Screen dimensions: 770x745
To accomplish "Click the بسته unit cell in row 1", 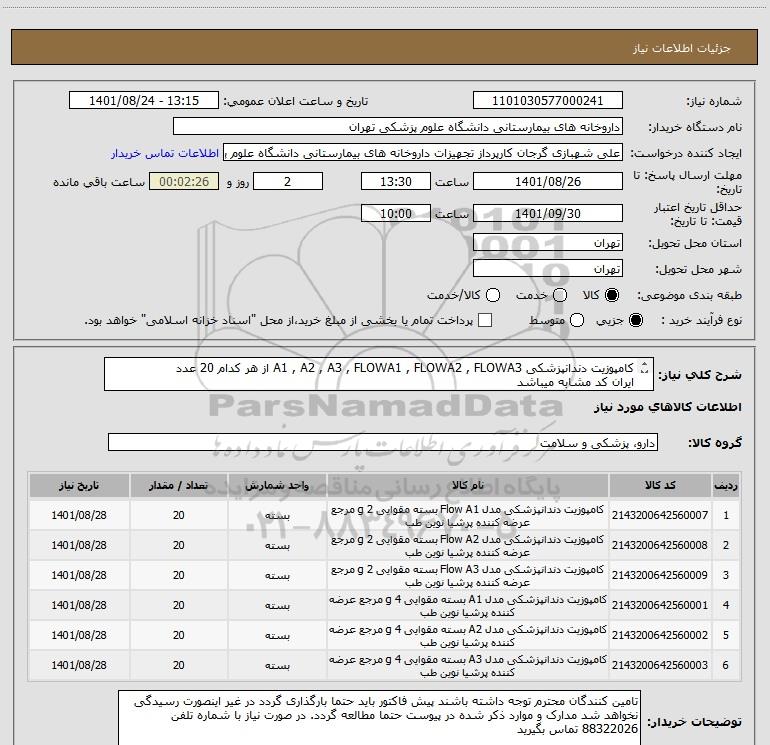I will [277, 516].
